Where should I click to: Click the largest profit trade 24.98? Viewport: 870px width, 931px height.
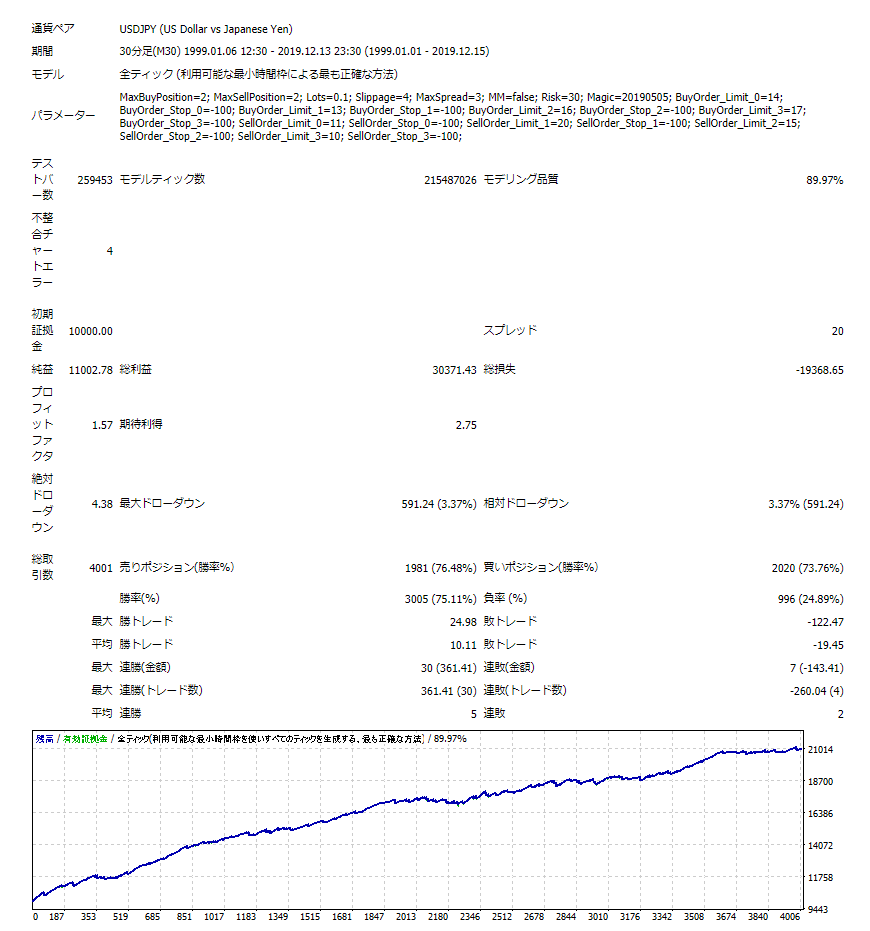(463, 622)
